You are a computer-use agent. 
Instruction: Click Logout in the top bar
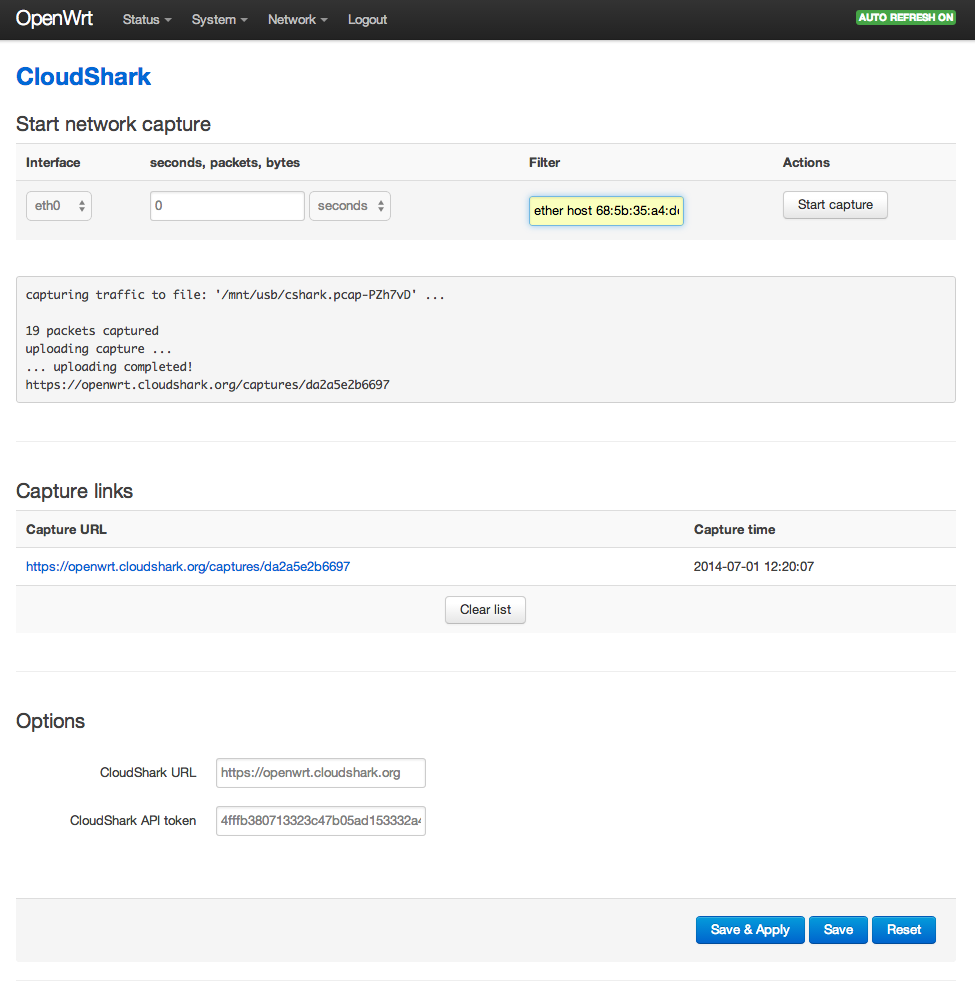(x=368, y=19)
